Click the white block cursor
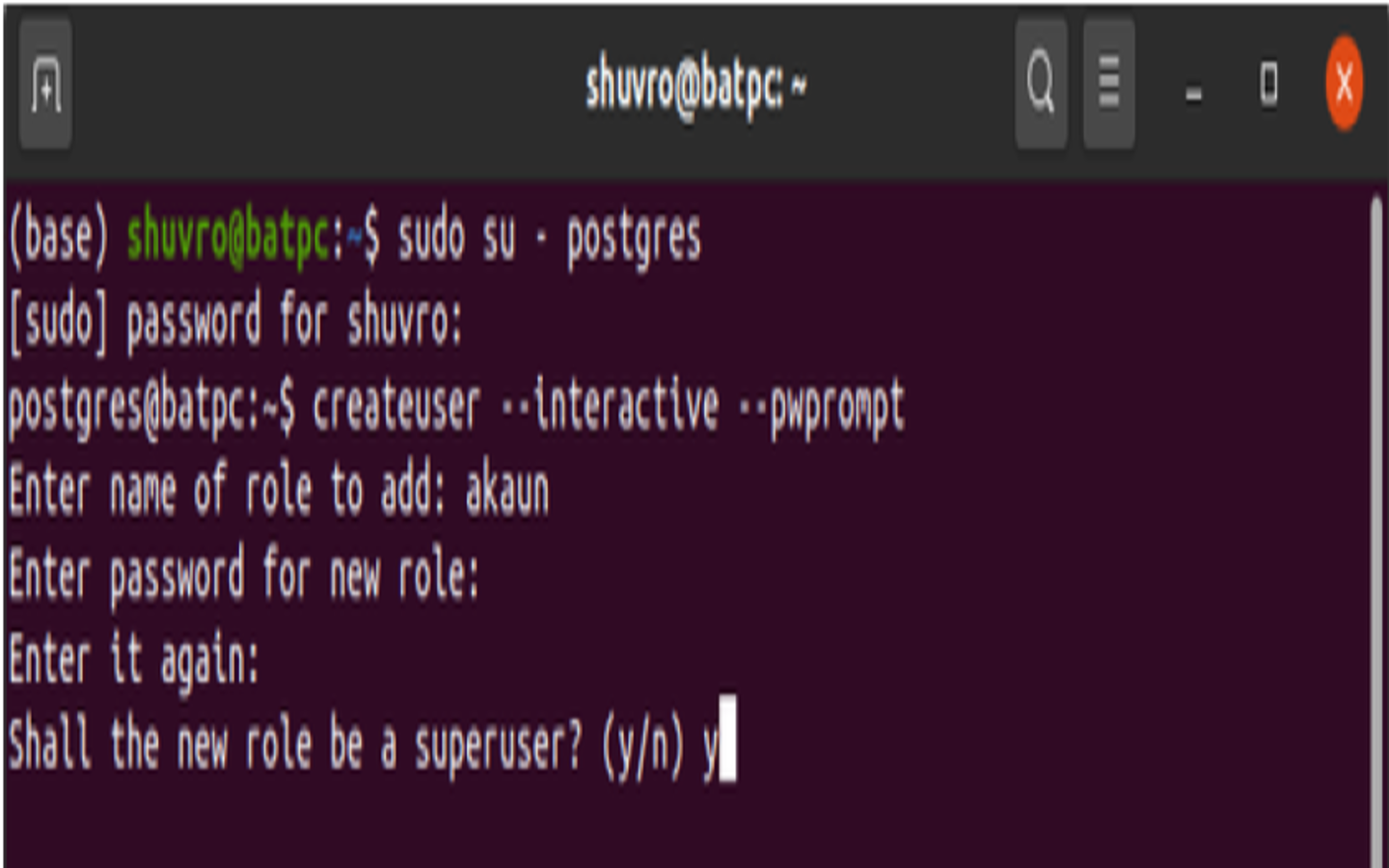Screen dimensions: 1389x868 point(727,739)
